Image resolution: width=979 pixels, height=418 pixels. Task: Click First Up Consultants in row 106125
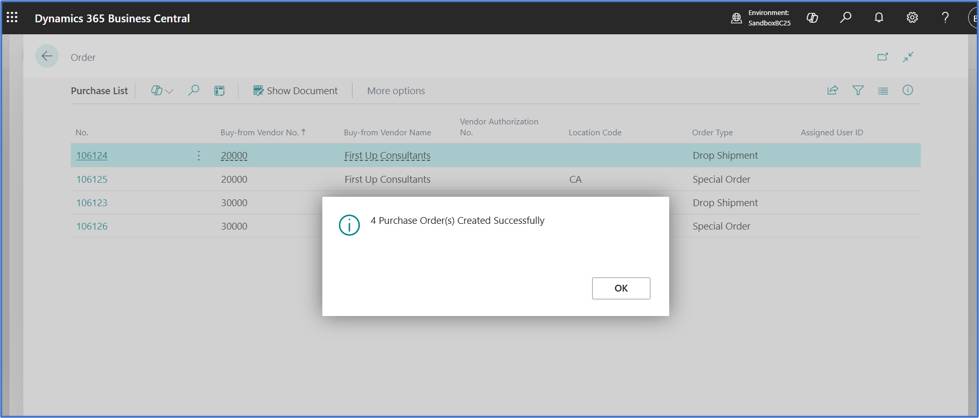387,179
